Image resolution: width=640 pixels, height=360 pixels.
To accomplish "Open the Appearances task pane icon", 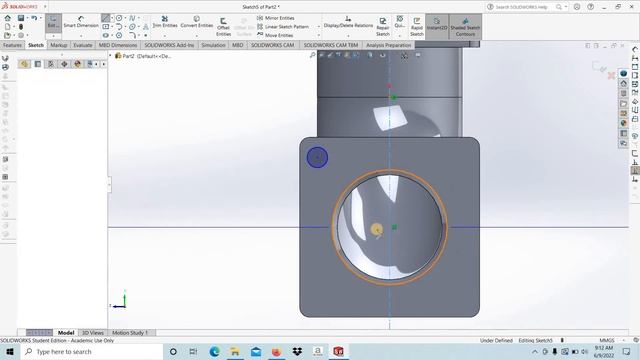I will (623, 123).
